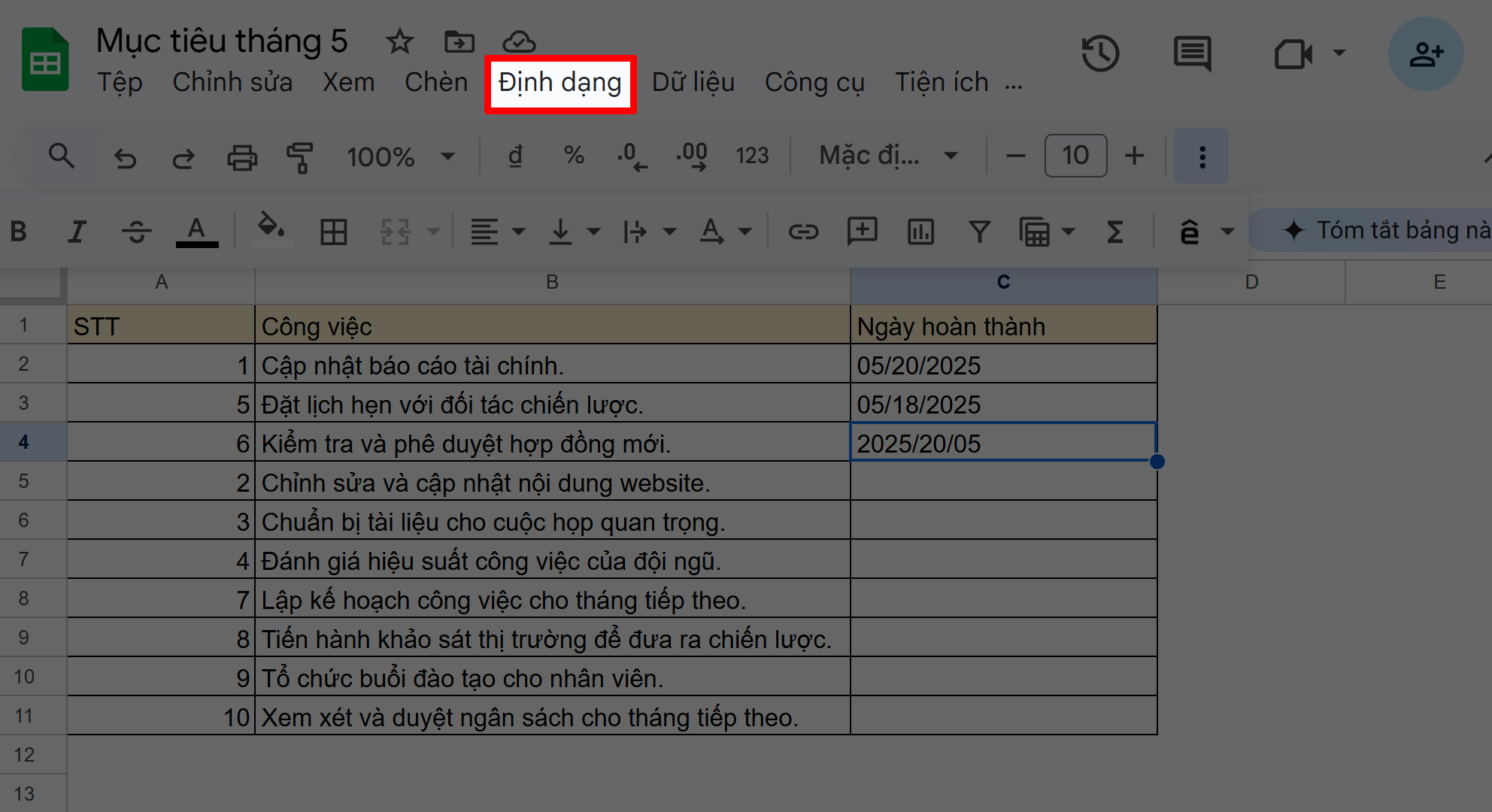The height and width of the screenshot is (812, 1492).
Task: Apply currency format with the đ icon
Action: (x=515, y=156)
